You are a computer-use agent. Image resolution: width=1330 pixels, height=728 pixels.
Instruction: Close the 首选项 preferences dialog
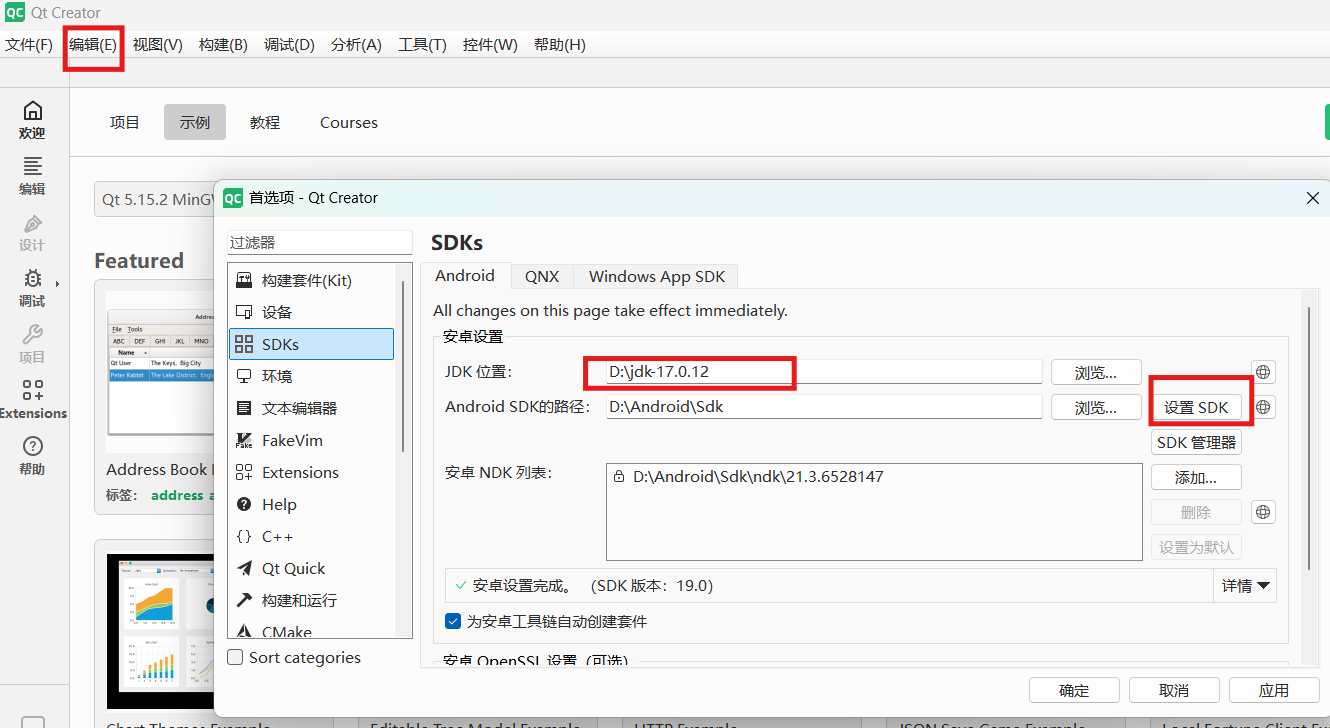[1313, 198]
